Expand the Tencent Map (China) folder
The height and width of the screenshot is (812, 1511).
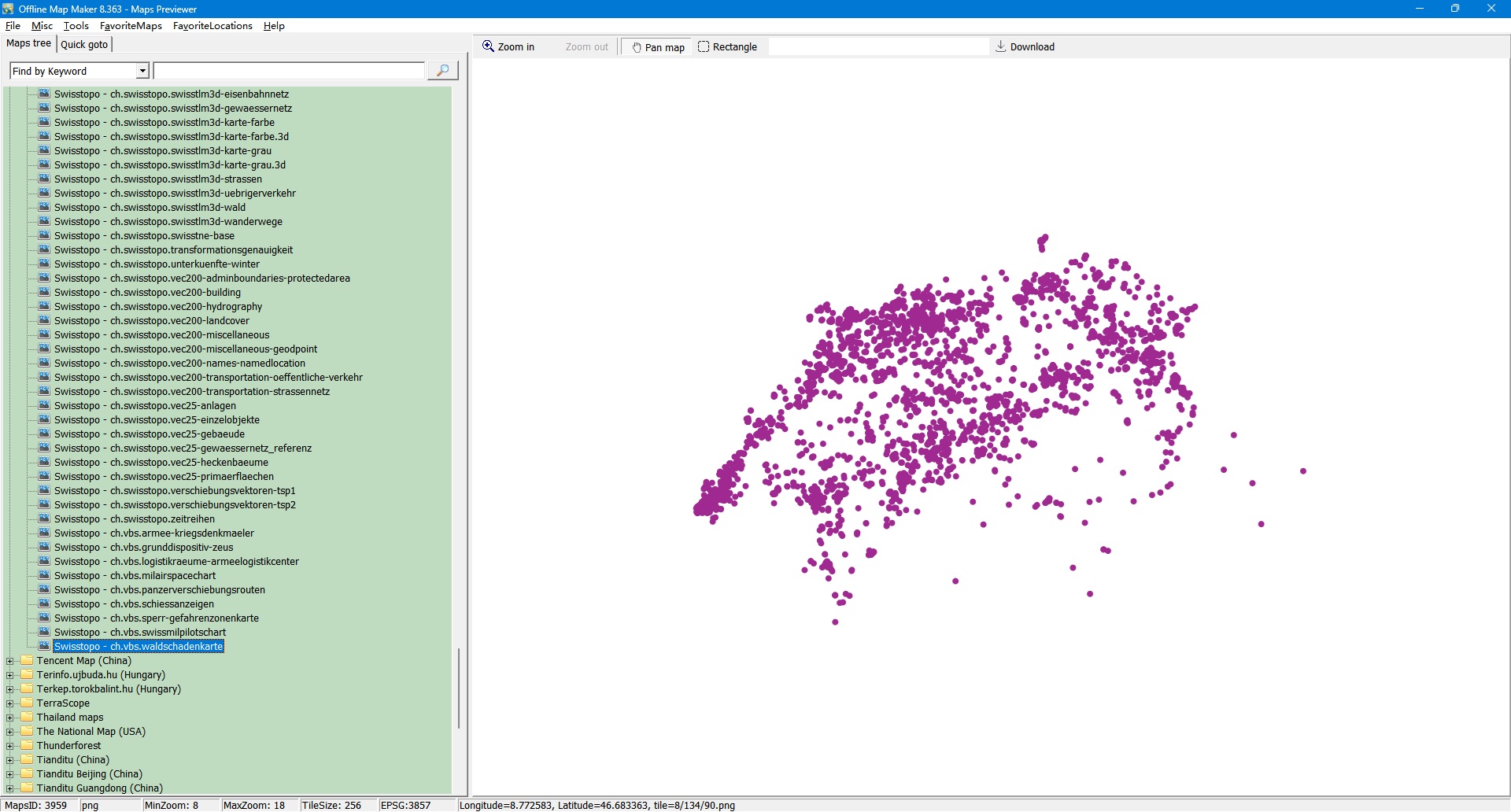(x=9, y=661)
